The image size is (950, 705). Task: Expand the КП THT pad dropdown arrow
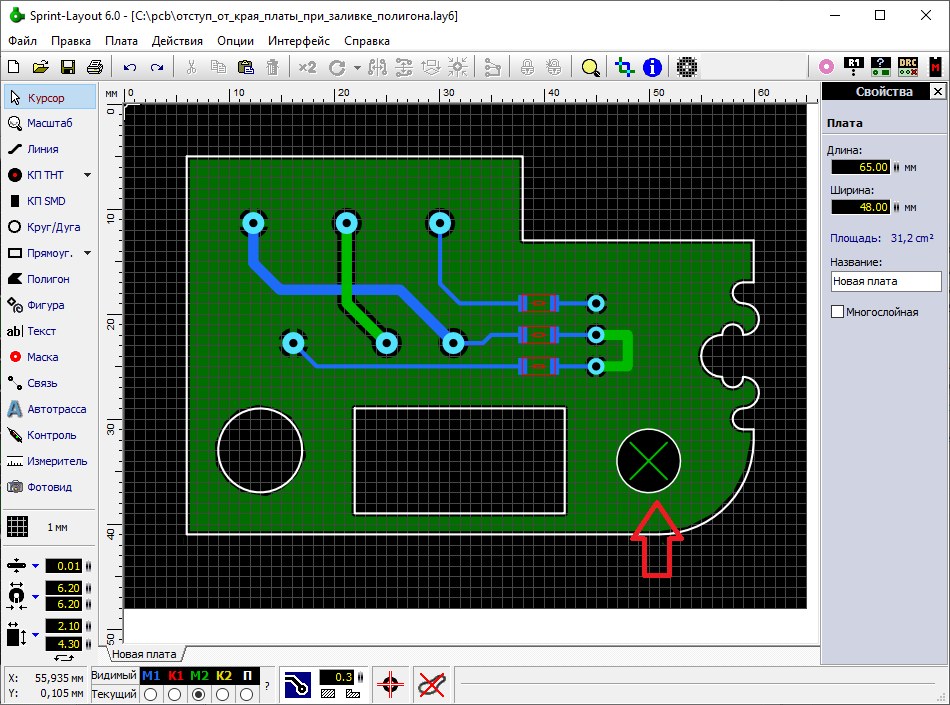tap(87, 175)
